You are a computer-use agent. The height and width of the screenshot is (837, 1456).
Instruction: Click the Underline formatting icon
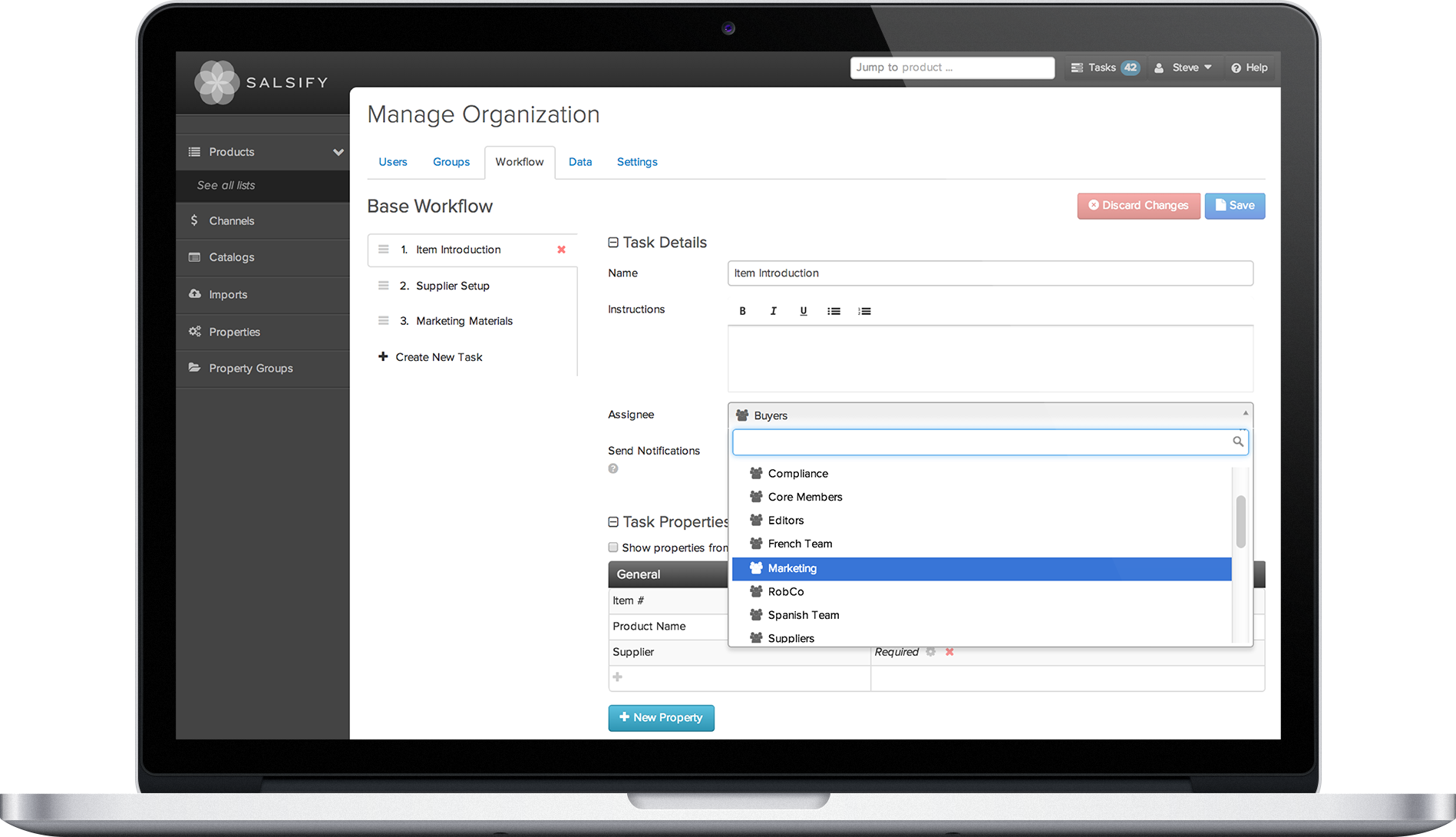tap(804, 311)
